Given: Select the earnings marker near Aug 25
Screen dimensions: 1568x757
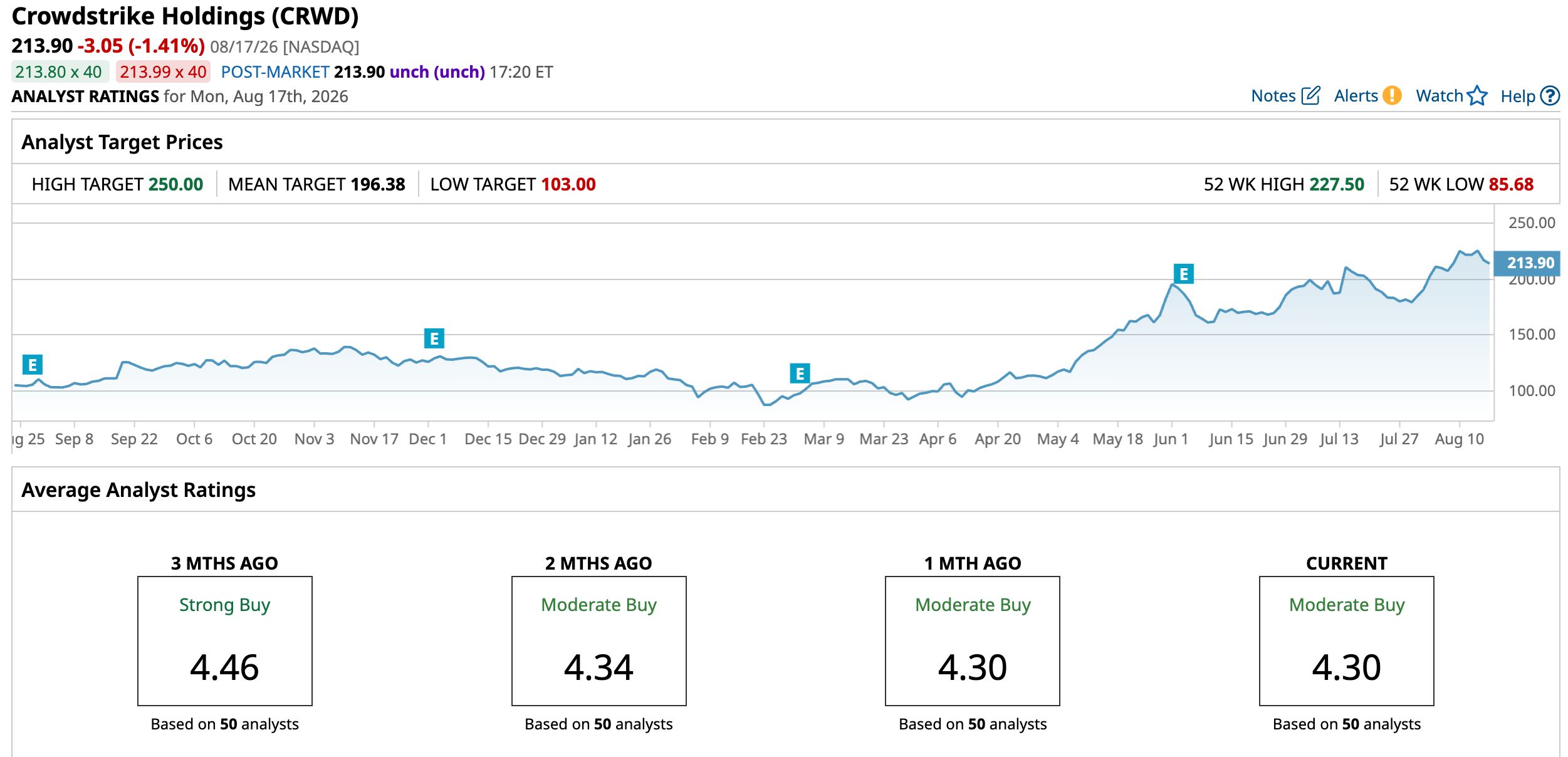Looking at the screenshot, I should pyautogui.click(x=33, y=365).
